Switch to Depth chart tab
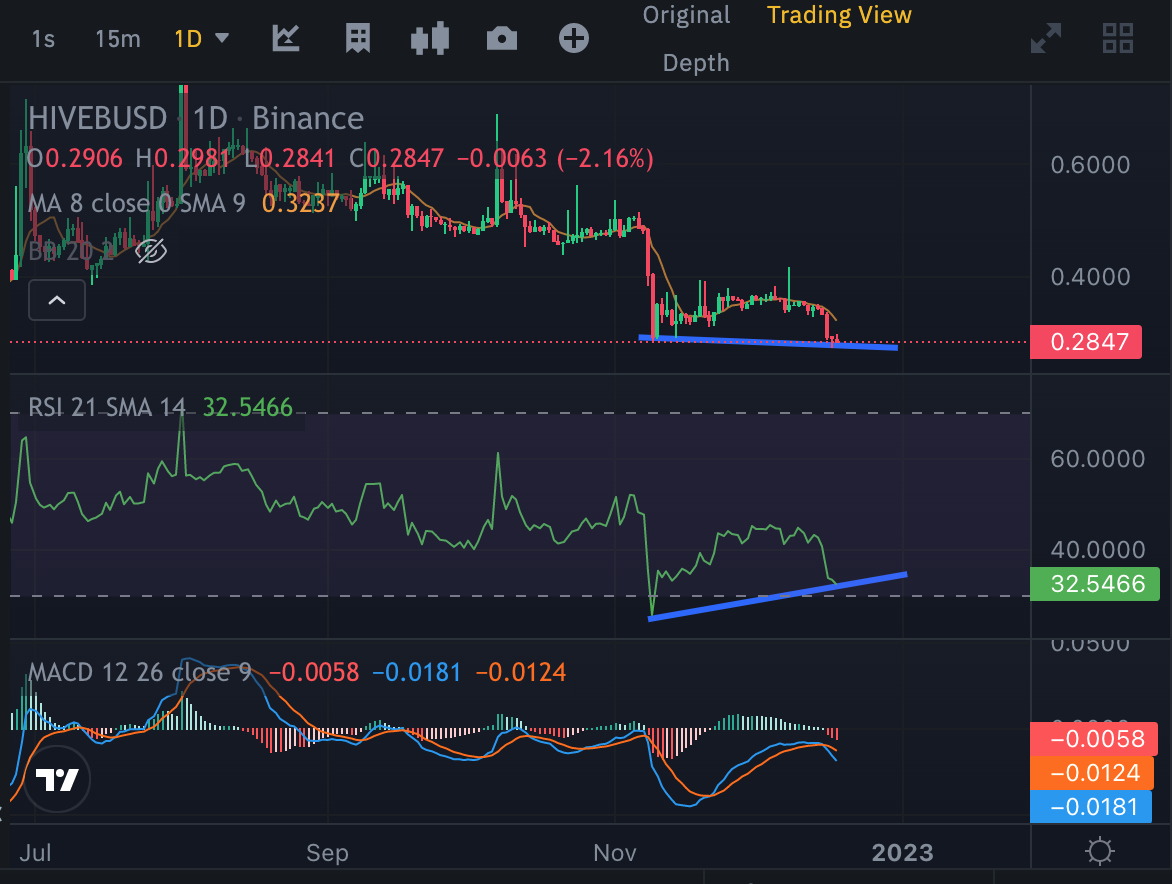 [696, 63]
